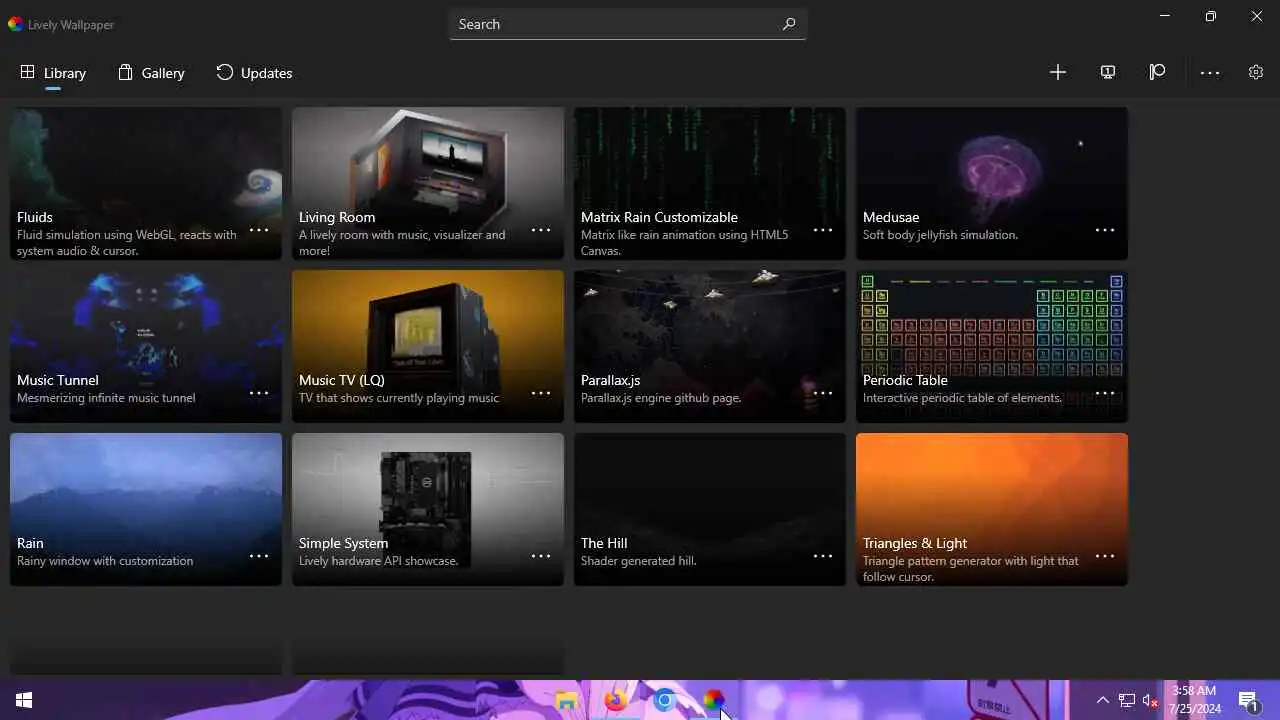1280x720 pixels.
Task: Select the Matrix Rain Customizable thumbnail
Action: (x=710, y=183)
